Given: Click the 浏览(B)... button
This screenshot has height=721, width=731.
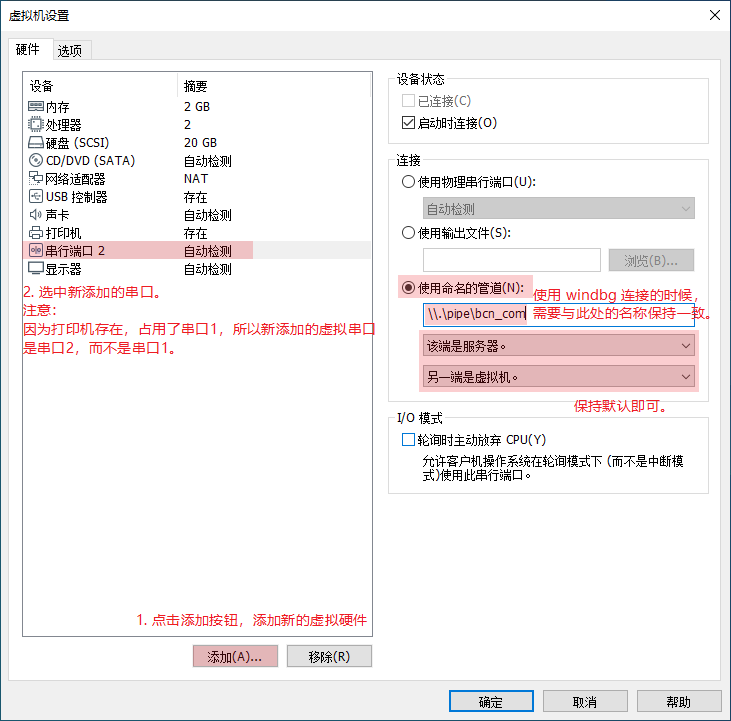Looking at the screenshot, I should pyautogui.click(x=651, y=260).
